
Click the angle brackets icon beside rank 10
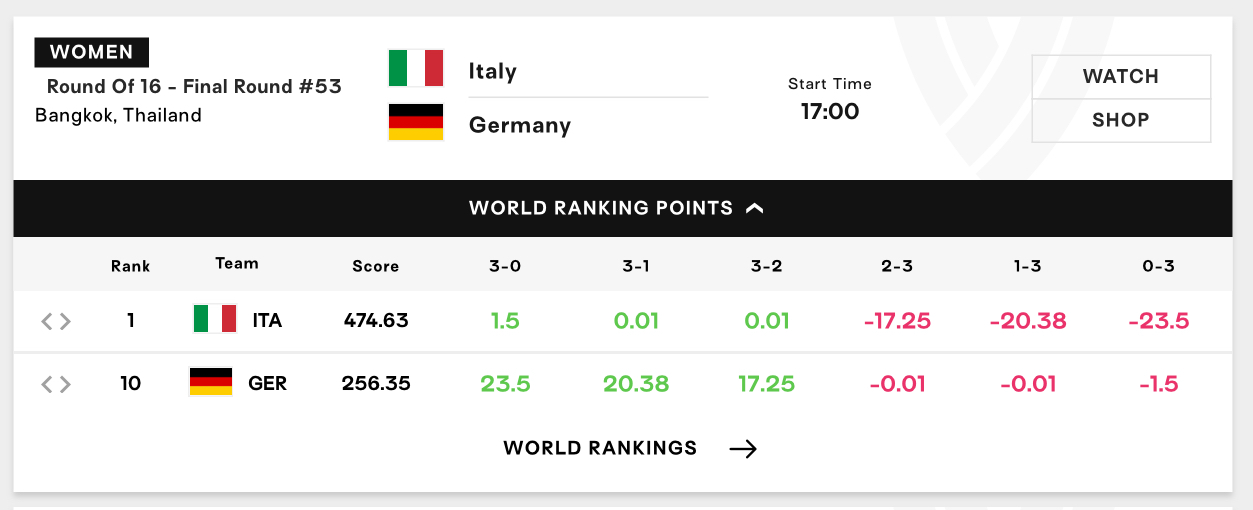click(56, 384)
